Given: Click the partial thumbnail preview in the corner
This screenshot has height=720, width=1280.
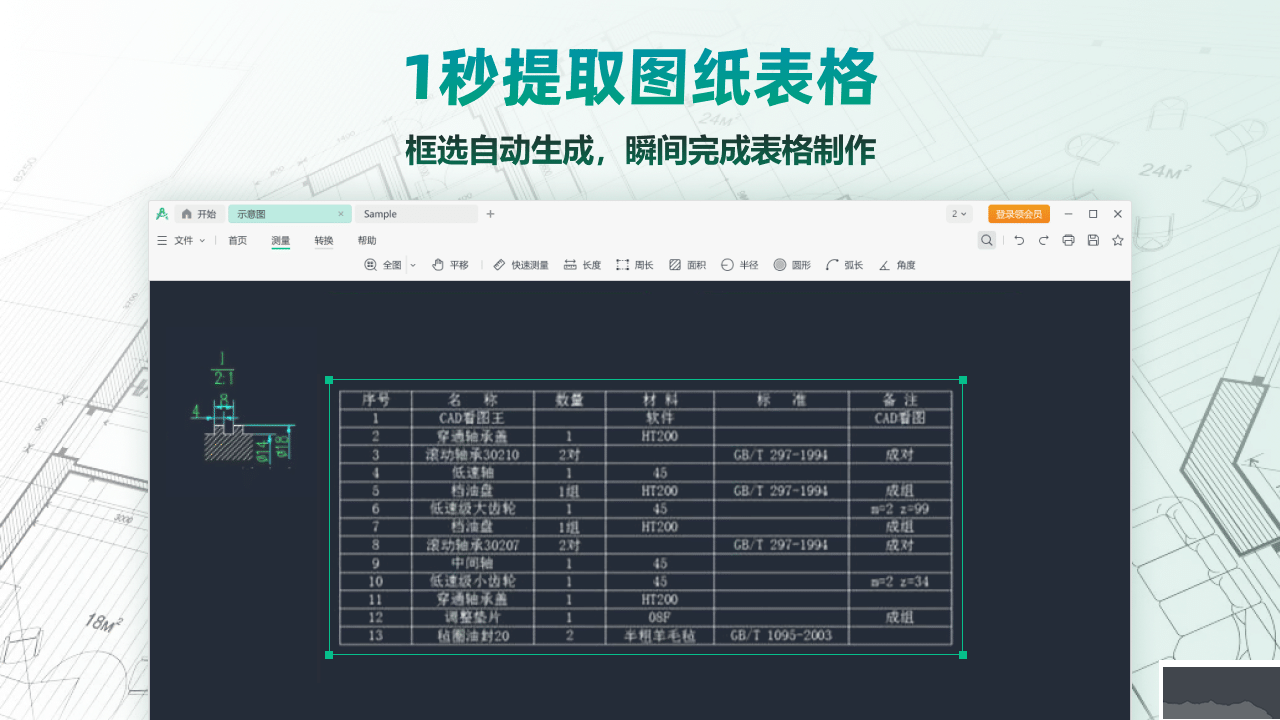Looking at the screenshot, I should 1221,691.
